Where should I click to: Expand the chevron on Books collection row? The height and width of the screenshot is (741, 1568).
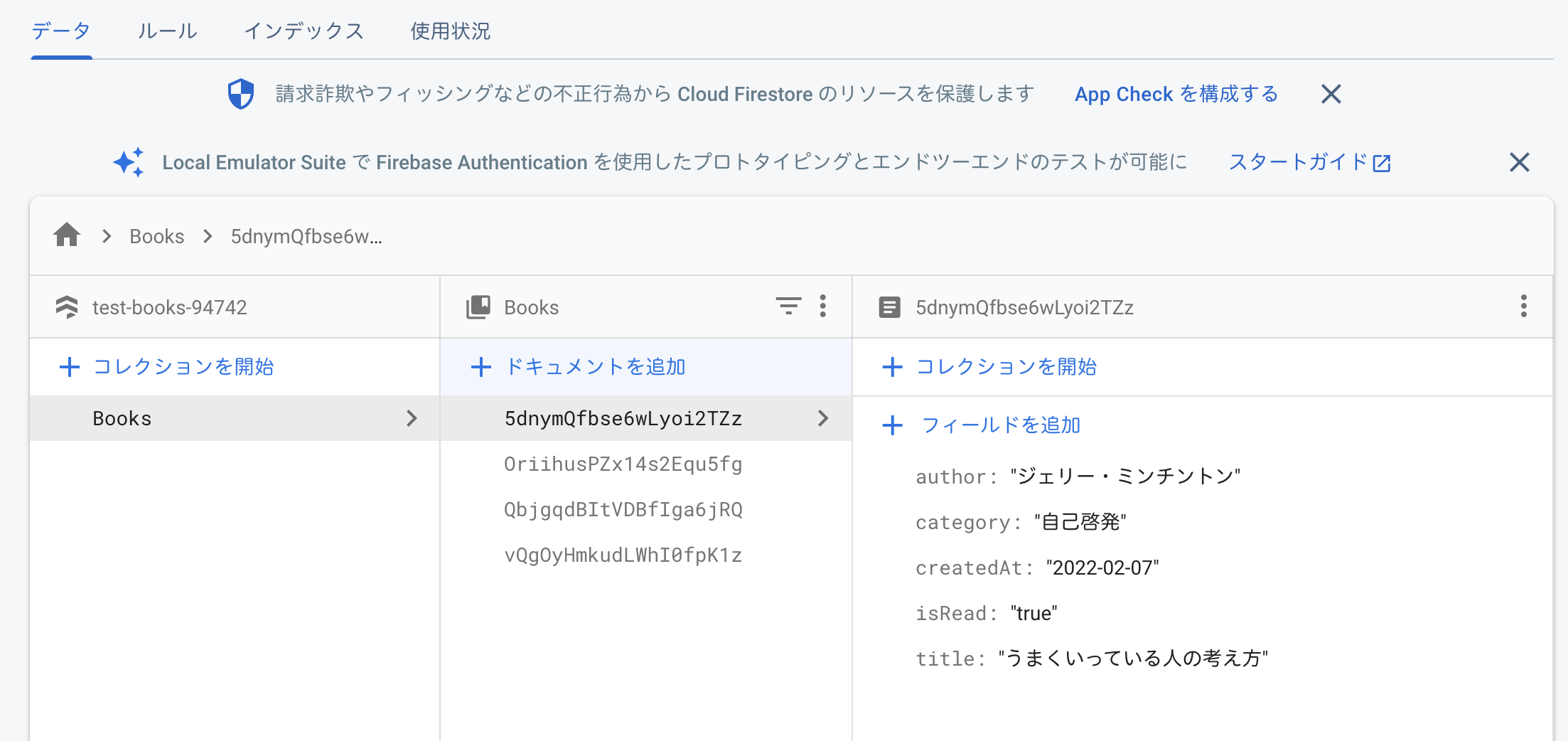412,418
